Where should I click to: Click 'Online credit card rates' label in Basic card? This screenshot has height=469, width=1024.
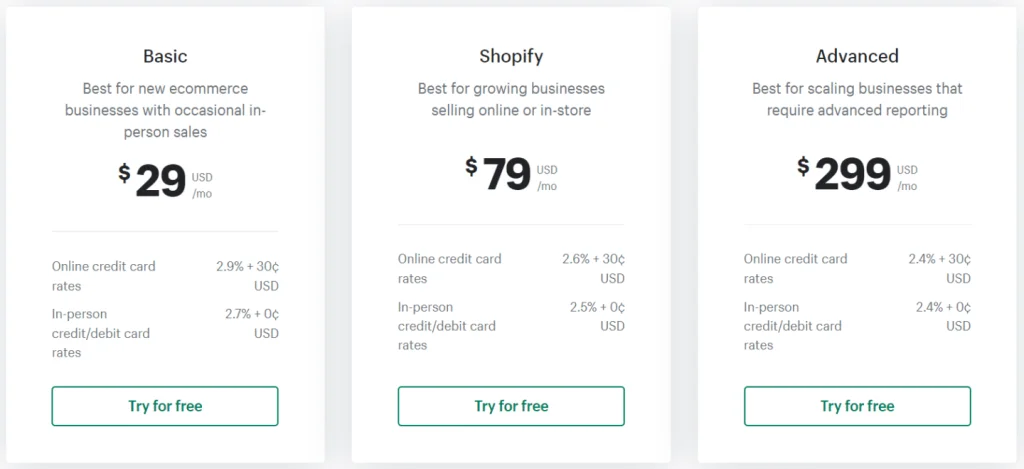click(x=104, y=276)
